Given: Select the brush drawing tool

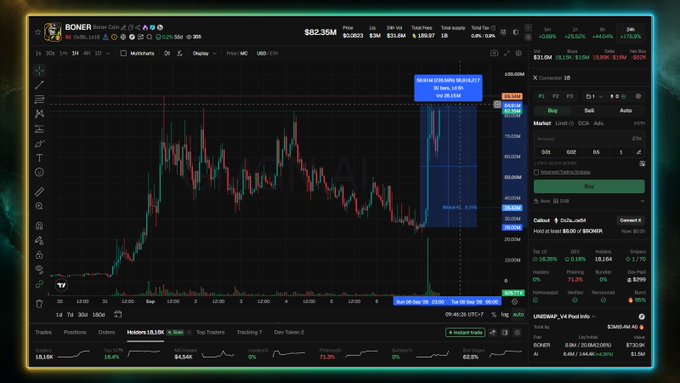Looking at the screenshot, I should (39, 143).
